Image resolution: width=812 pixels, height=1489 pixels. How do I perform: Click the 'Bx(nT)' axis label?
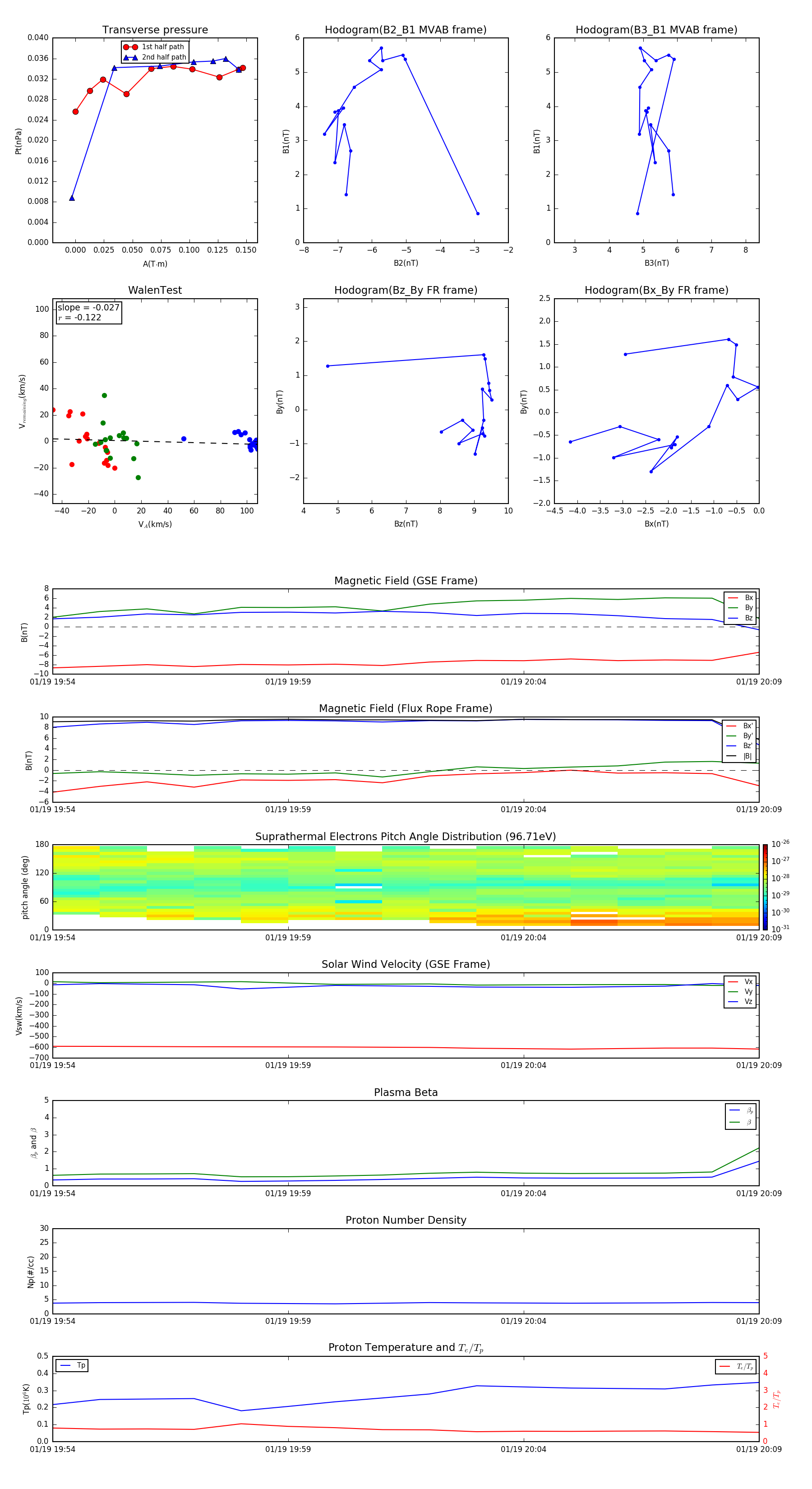[656, 524]
